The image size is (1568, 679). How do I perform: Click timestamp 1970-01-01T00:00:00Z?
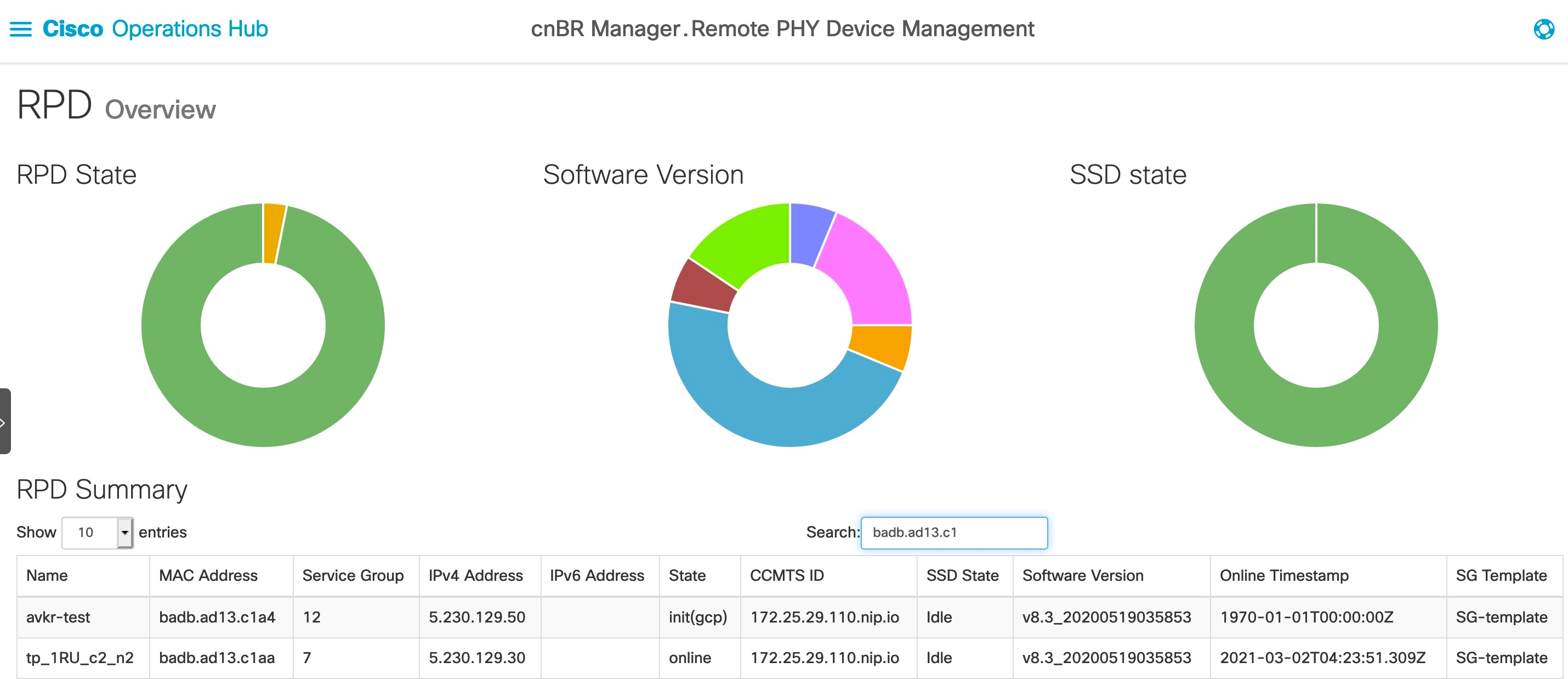[x=1306, y=618]
